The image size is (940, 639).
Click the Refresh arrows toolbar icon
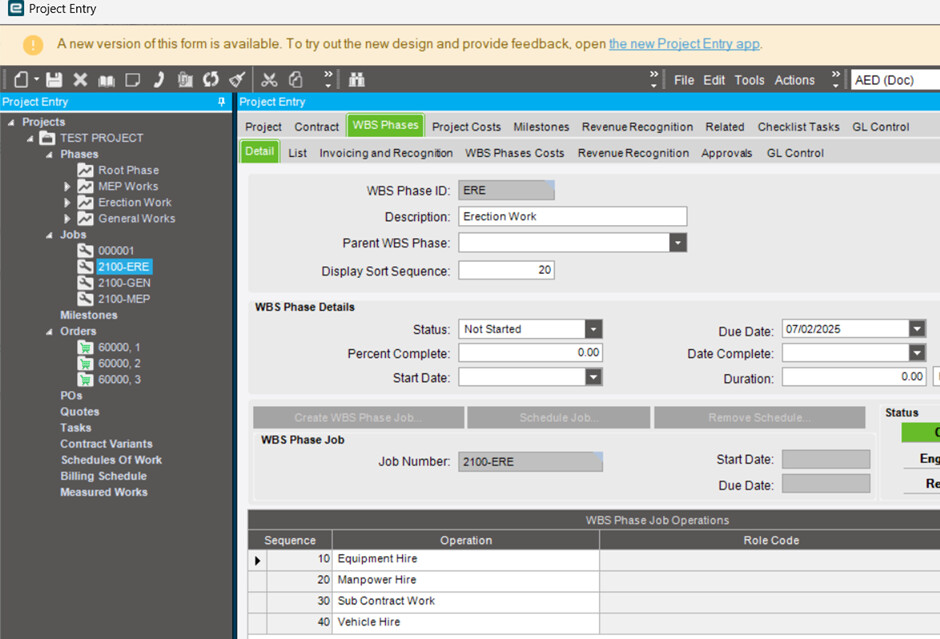pyautogui.click(x=211, y=80)
